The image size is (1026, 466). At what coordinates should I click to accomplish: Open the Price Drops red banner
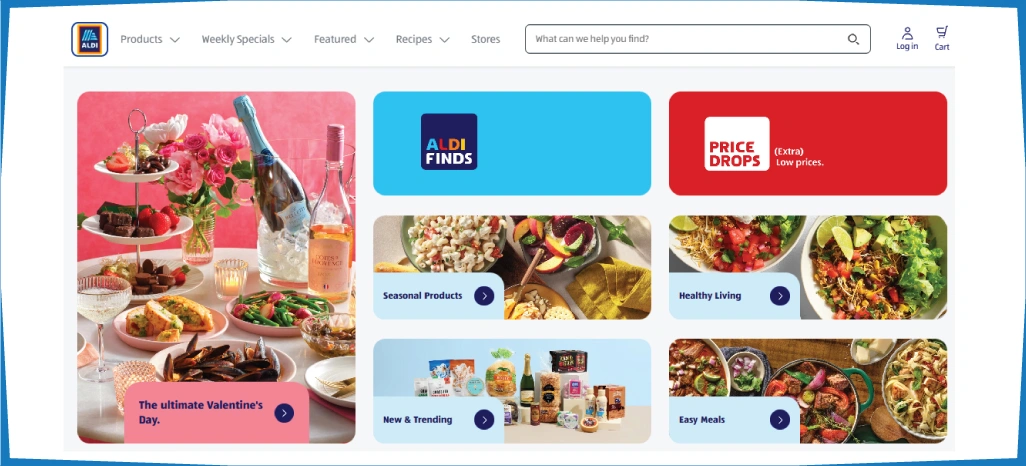[807, 143]
